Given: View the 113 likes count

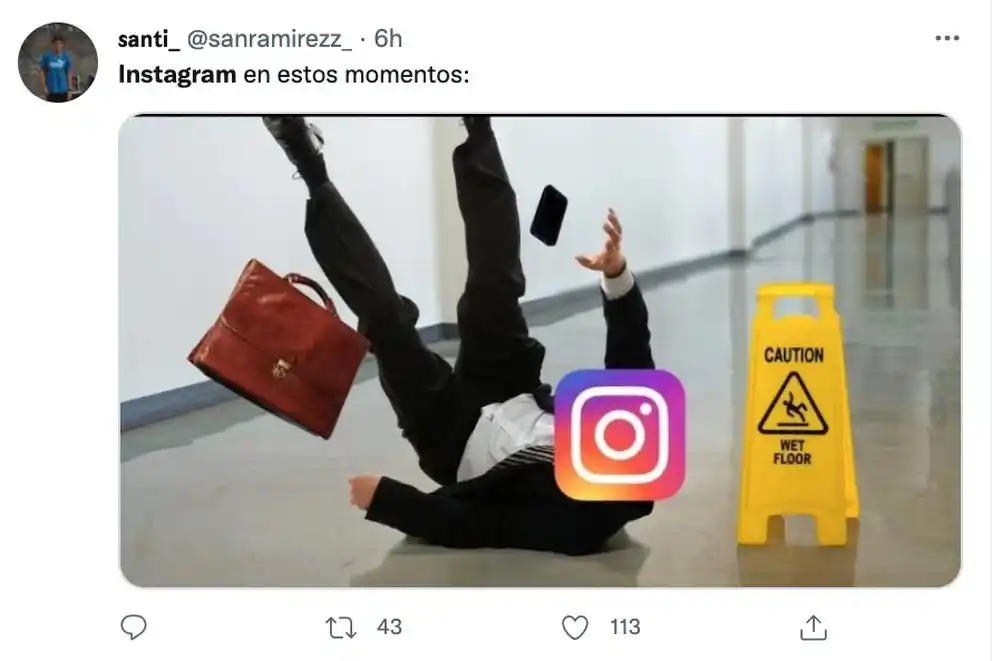Looking at the screenshot, I should pyautogui.click(x=625, y=627).
